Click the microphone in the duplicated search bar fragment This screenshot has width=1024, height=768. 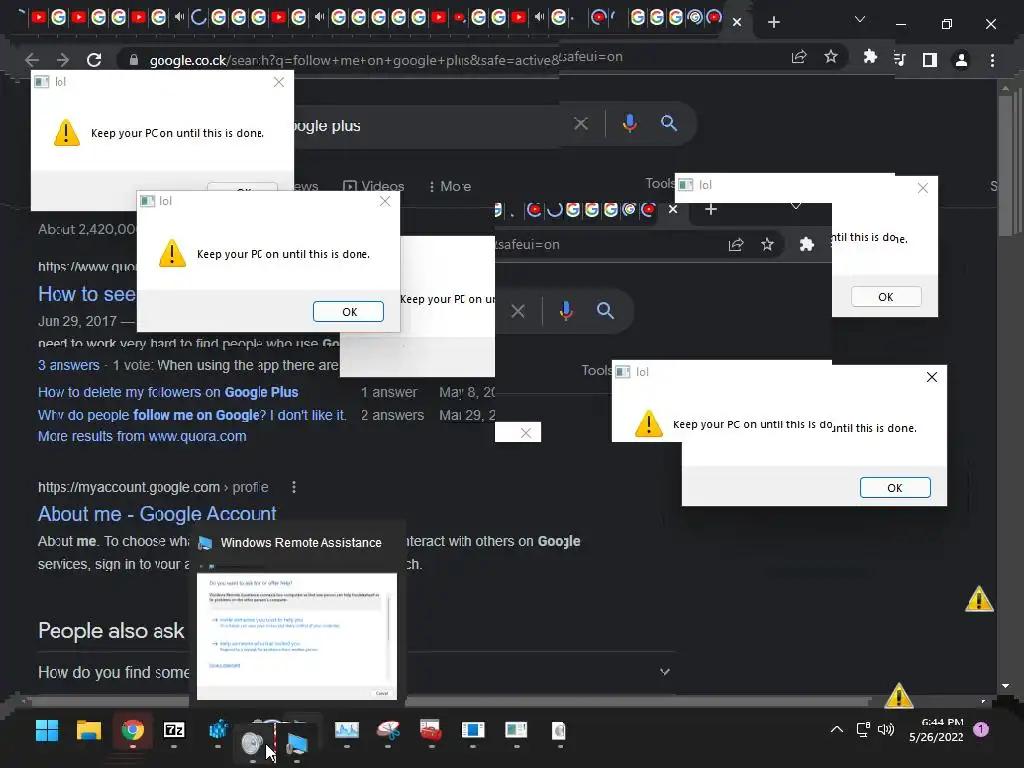(x=566, y=311)
